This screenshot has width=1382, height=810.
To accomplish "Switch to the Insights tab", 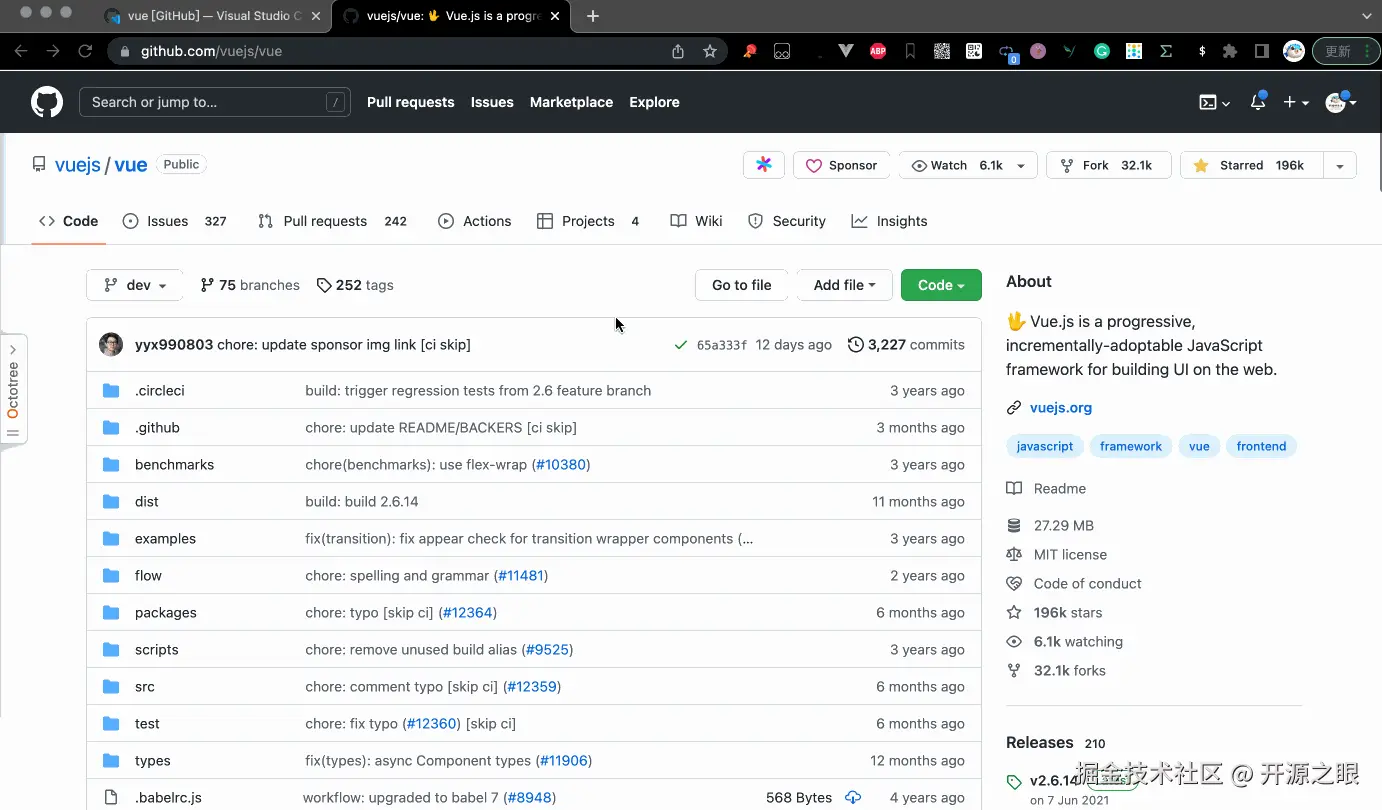I will (x=889, y=221).
